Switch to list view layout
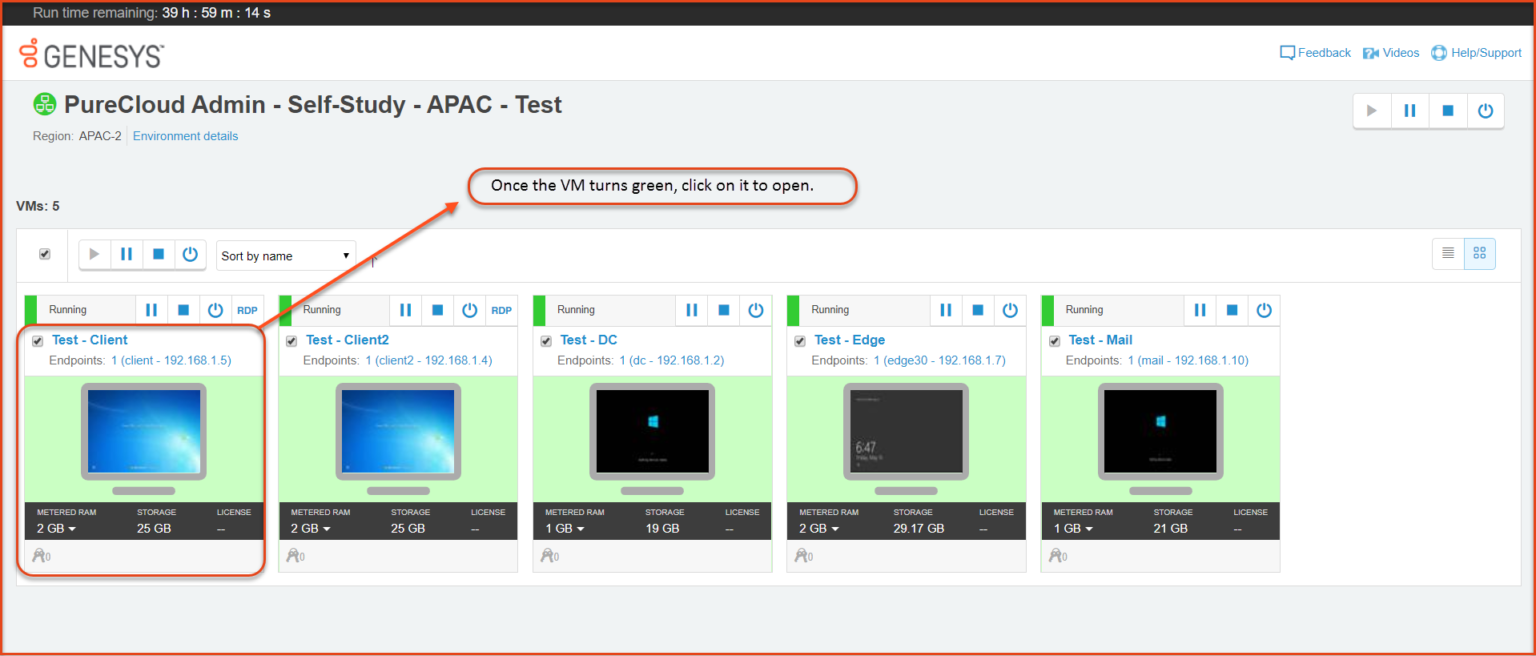 click(1448, 254)
